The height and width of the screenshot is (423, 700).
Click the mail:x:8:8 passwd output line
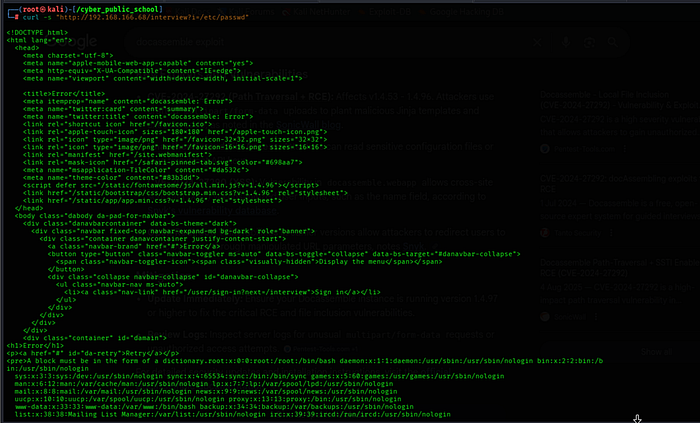pyautogui.click(x=206, y=391)
